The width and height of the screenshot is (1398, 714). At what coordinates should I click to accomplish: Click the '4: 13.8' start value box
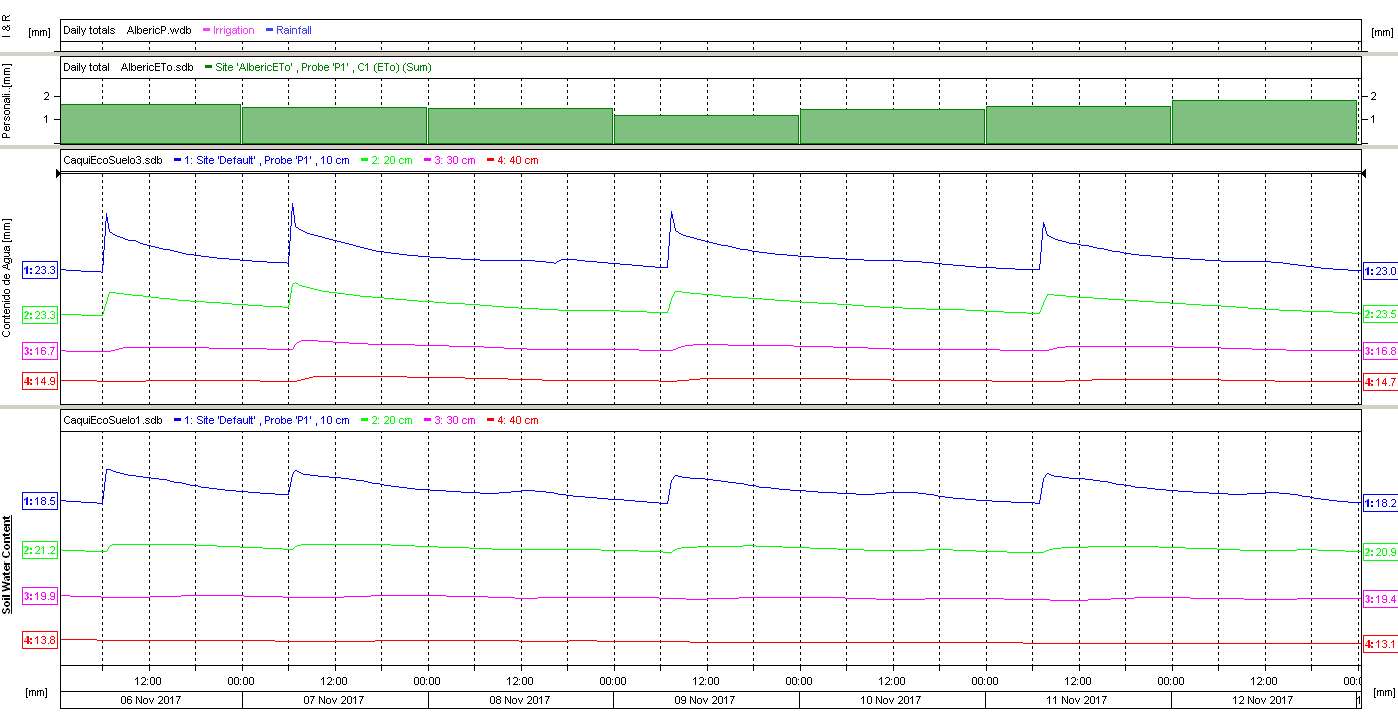(40, 640)
